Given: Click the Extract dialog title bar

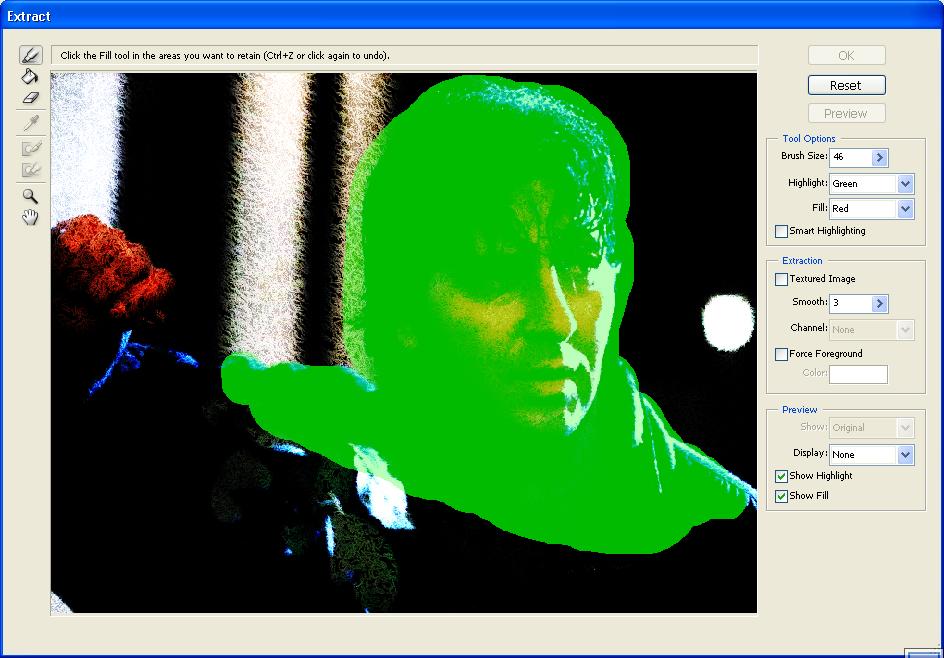Looking at the screenshot, I should click(472, 15).
